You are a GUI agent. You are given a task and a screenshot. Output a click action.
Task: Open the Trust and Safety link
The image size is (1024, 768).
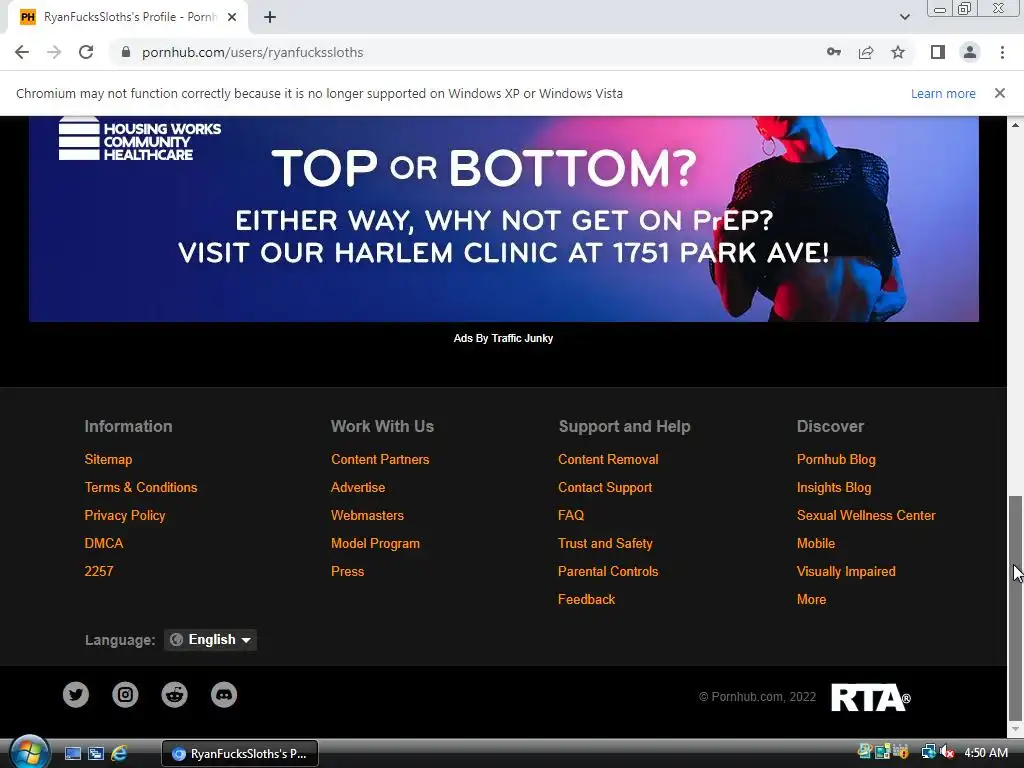coord(605,543)
